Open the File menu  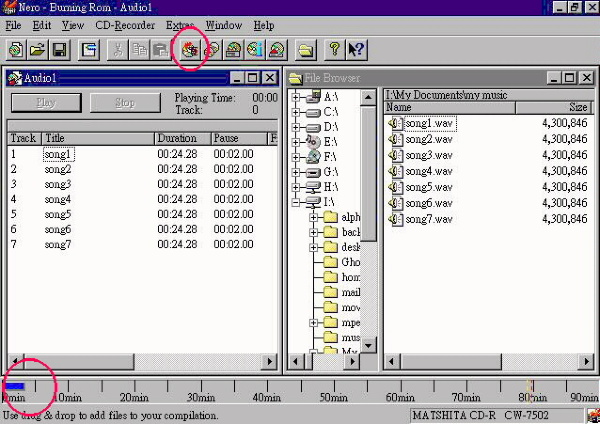[13, 26]
